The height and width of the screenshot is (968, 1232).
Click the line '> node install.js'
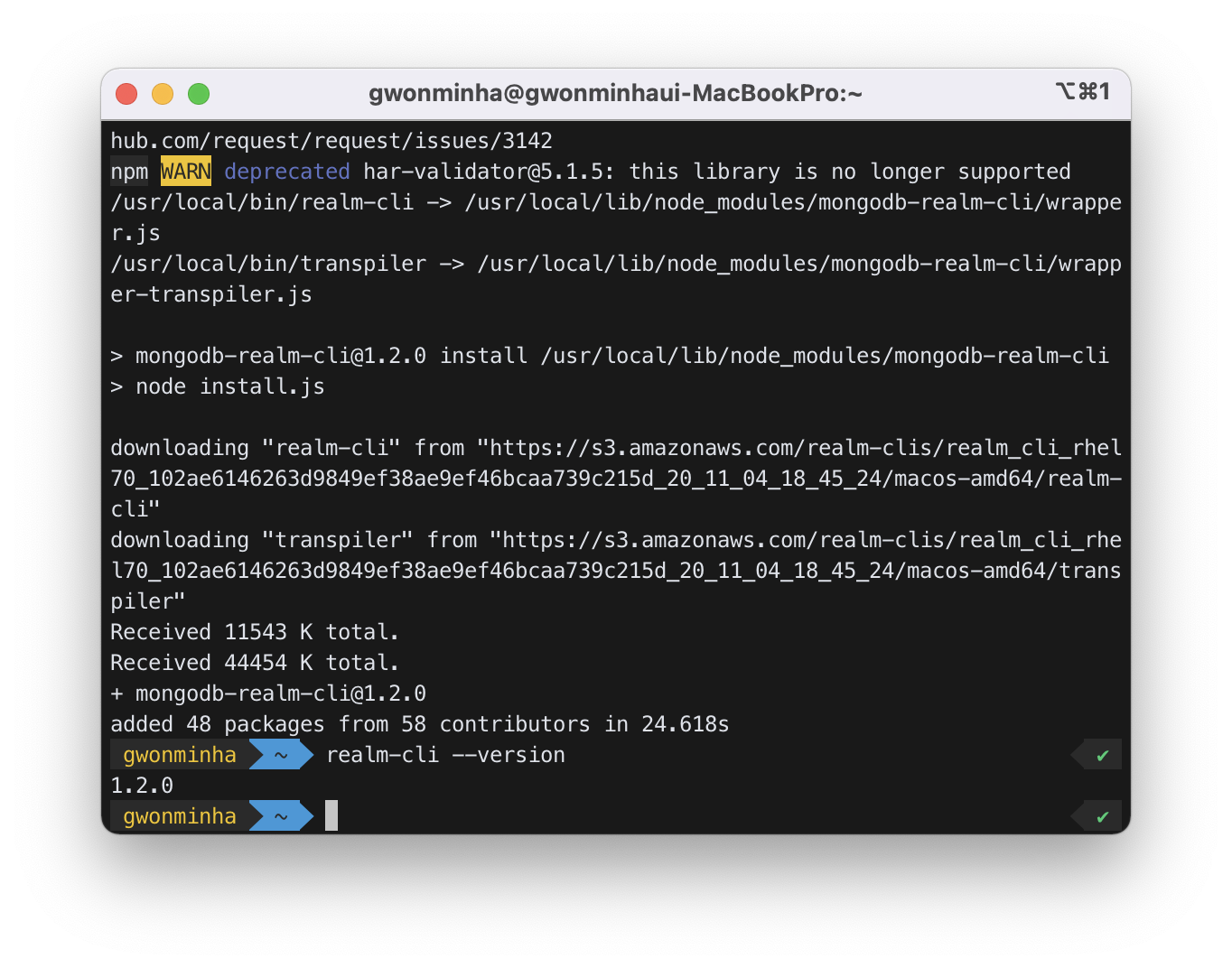[x=218, y=386]
